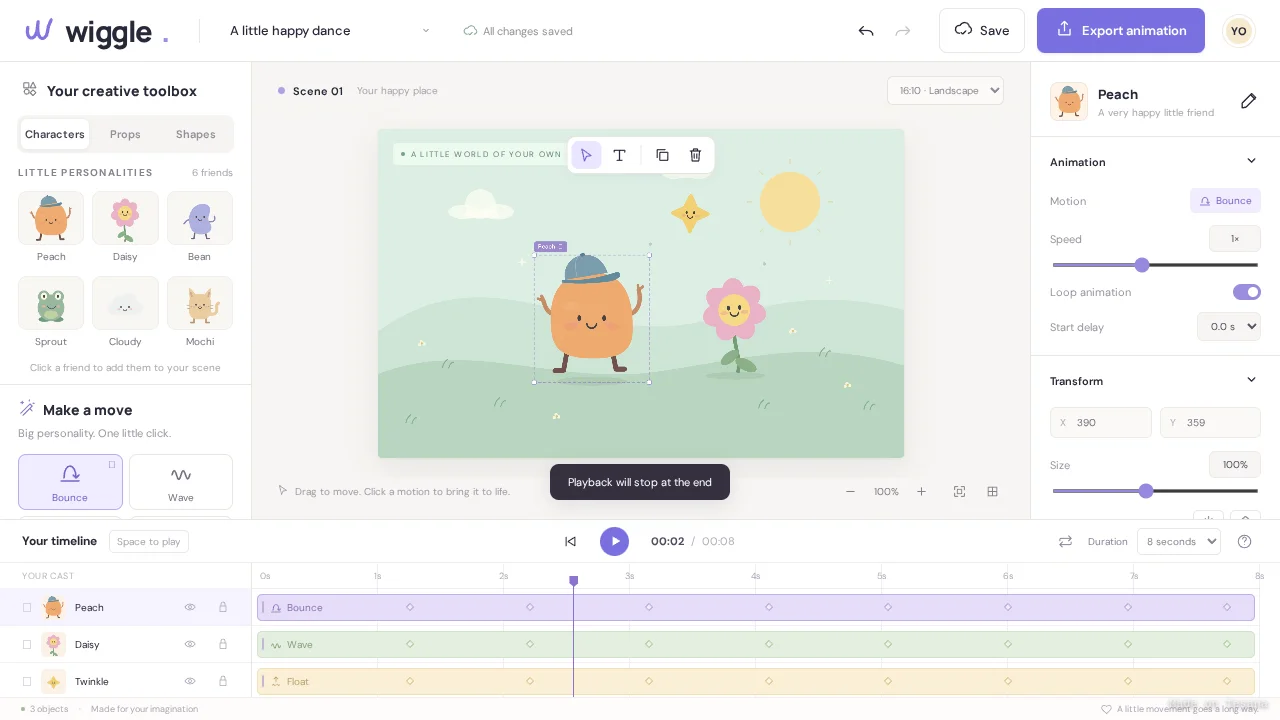Viewport: 1280px width, 720px height.
Task: Open the Start delay dropdown
Action: coord(1228,326)
